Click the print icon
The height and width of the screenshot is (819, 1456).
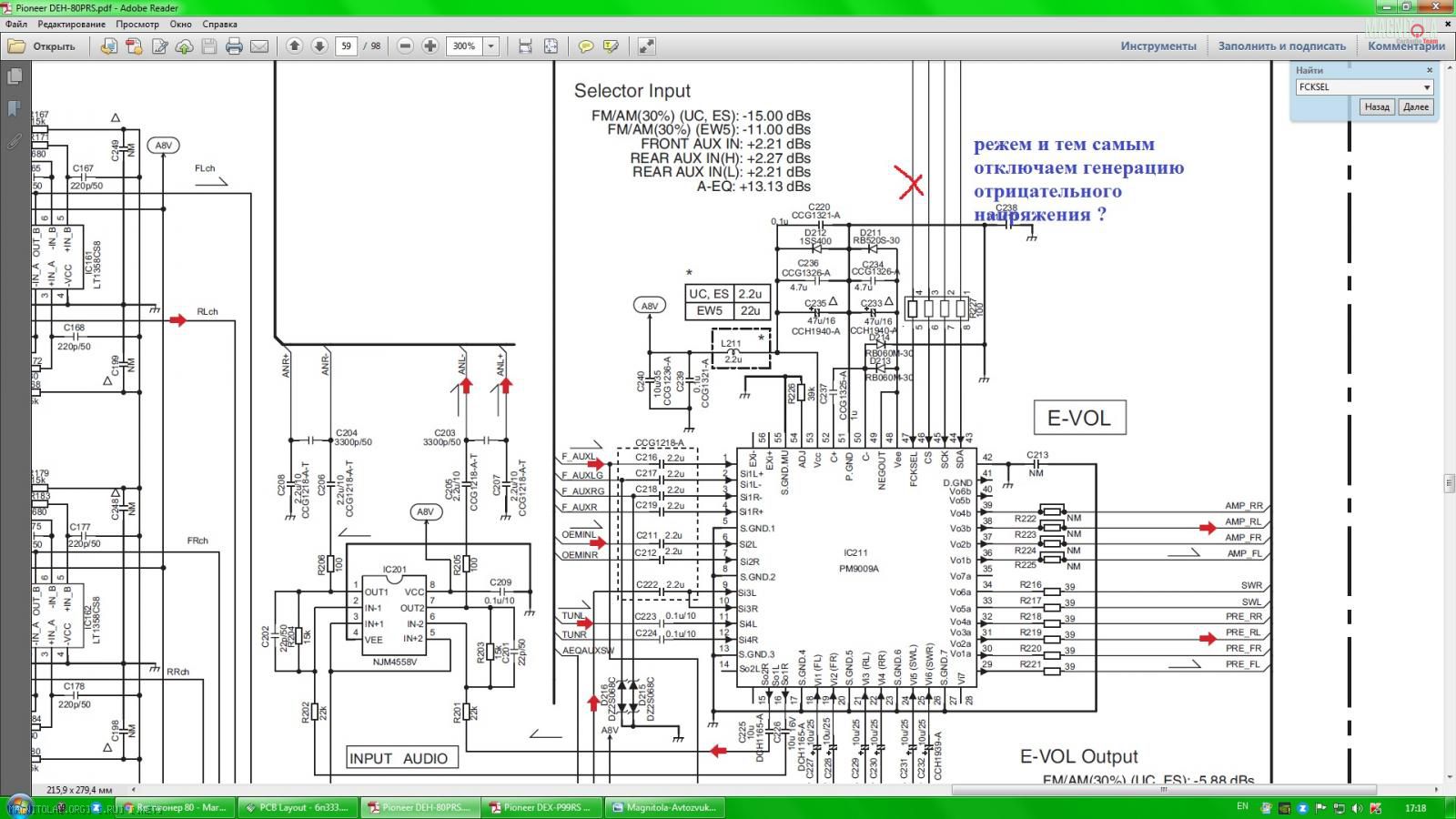tap(234, 46)
